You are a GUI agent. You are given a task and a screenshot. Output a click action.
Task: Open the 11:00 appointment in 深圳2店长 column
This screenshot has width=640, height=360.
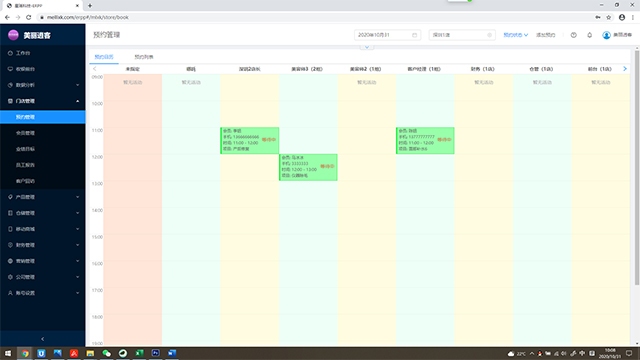pyautogui.click(x=250, y=140)
